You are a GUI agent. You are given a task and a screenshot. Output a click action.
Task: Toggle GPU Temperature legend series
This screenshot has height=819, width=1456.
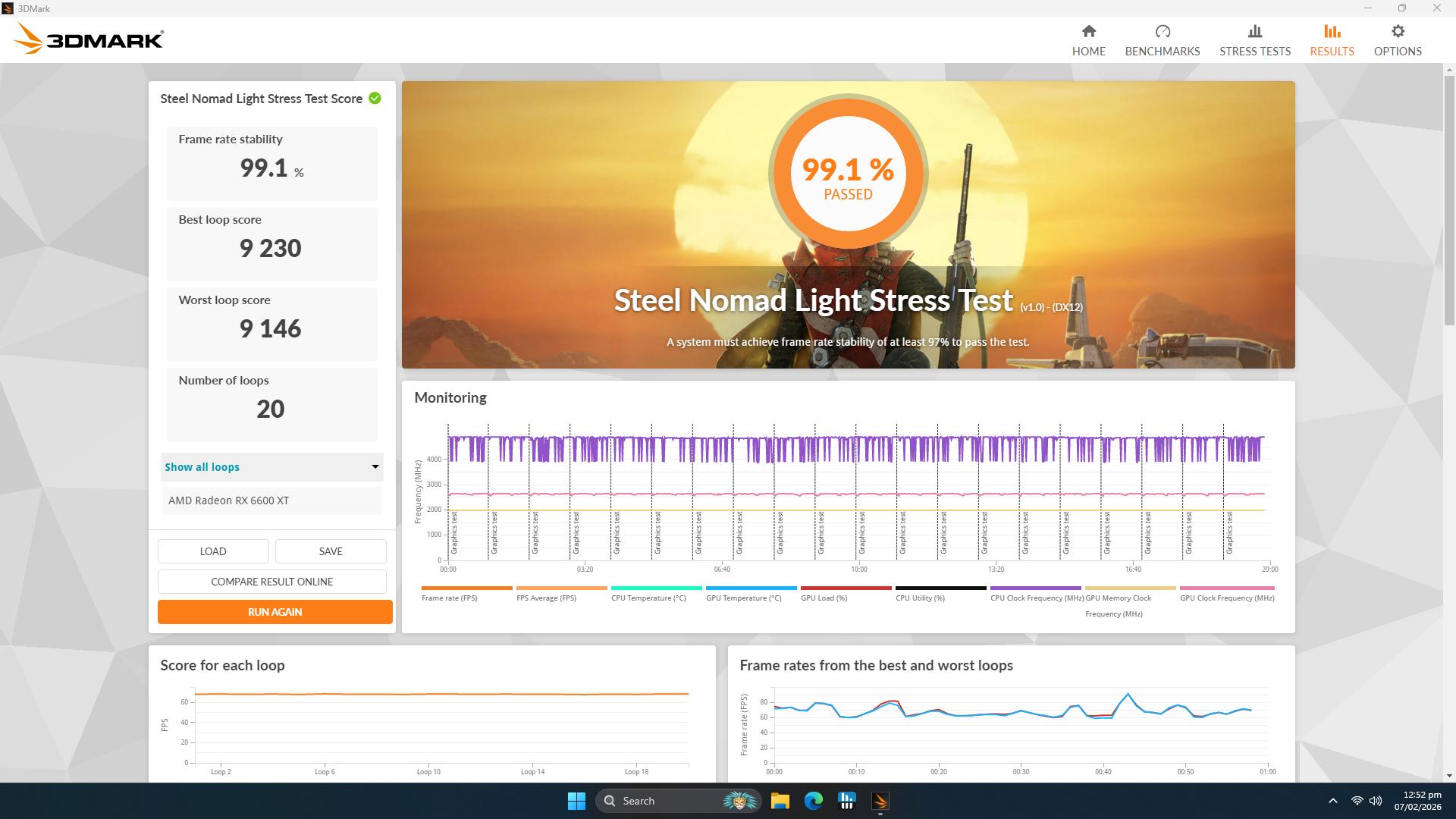[751, 593]
